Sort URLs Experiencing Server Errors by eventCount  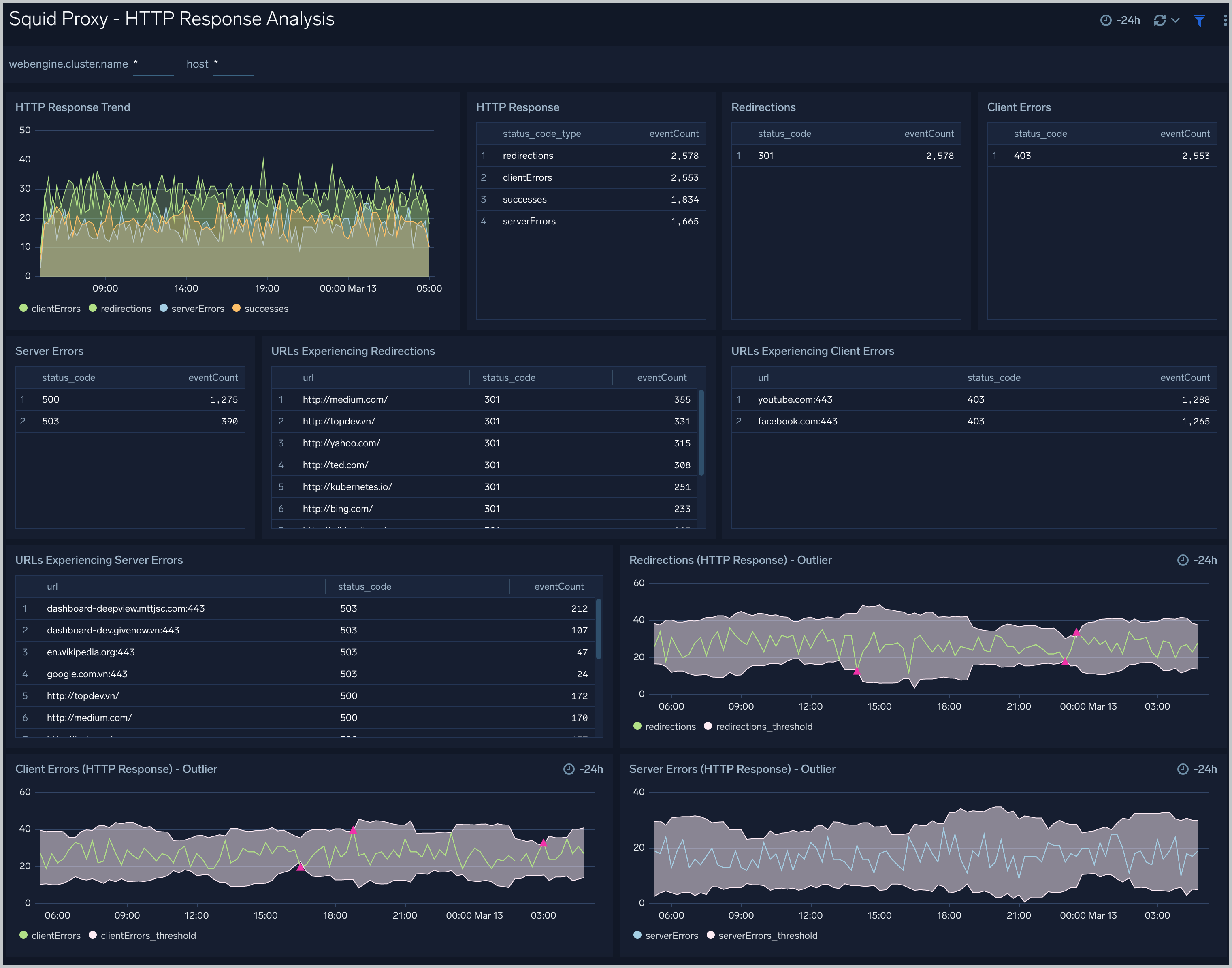(x=559, y=587)
